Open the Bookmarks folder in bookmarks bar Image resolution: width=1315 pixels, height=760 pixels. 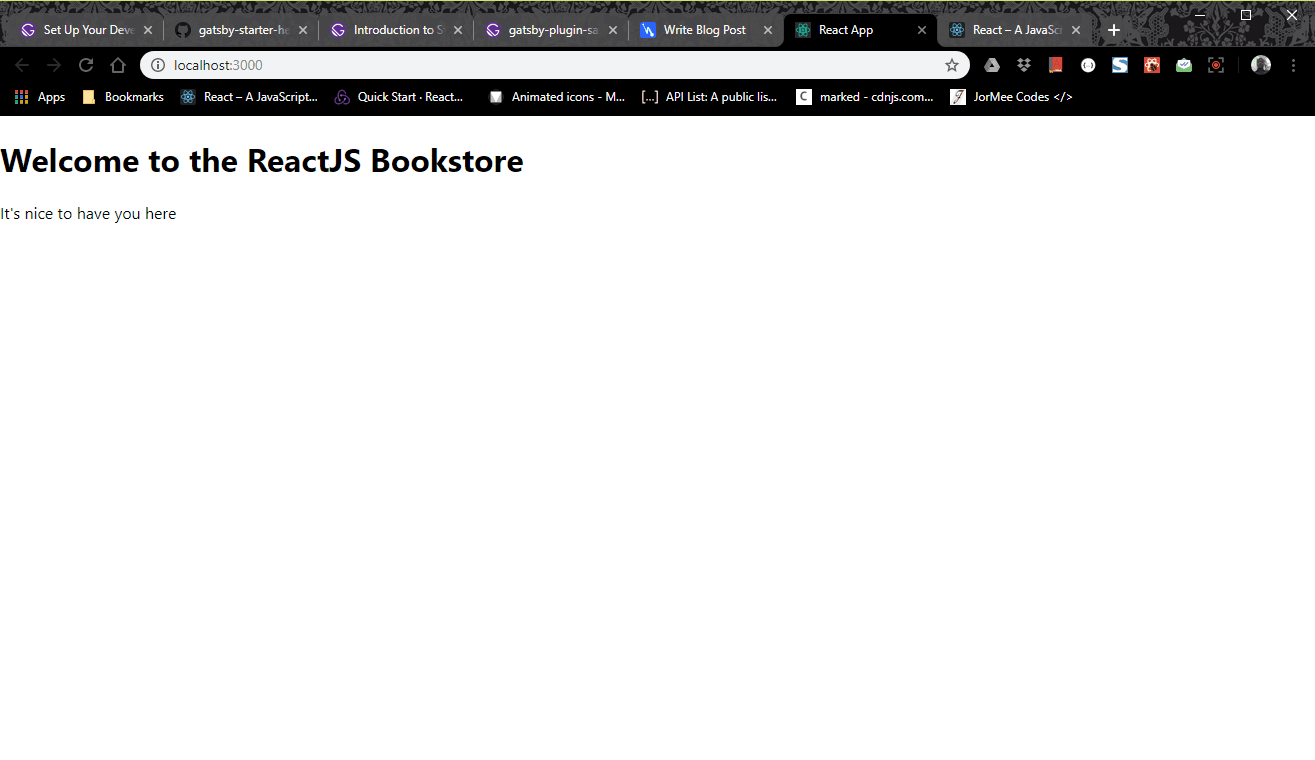123,97
